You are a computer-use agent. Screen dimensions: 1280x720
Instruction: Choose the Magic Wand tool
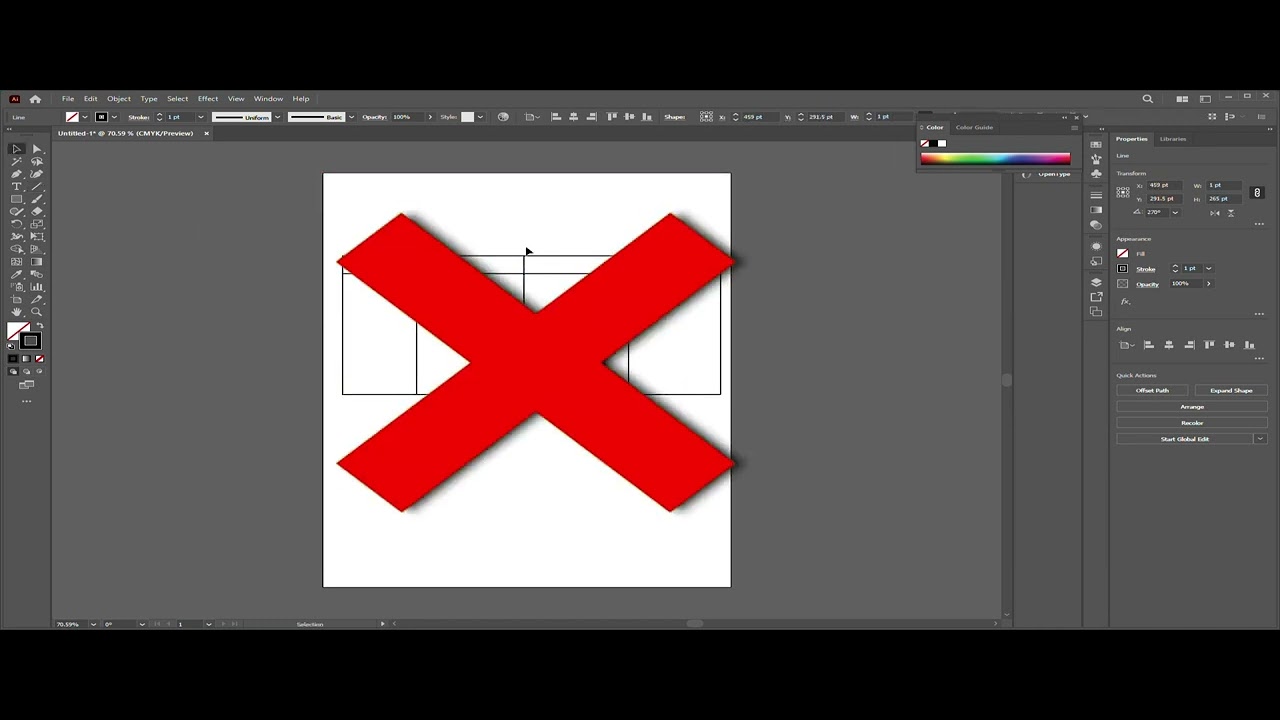coord(16,161)
